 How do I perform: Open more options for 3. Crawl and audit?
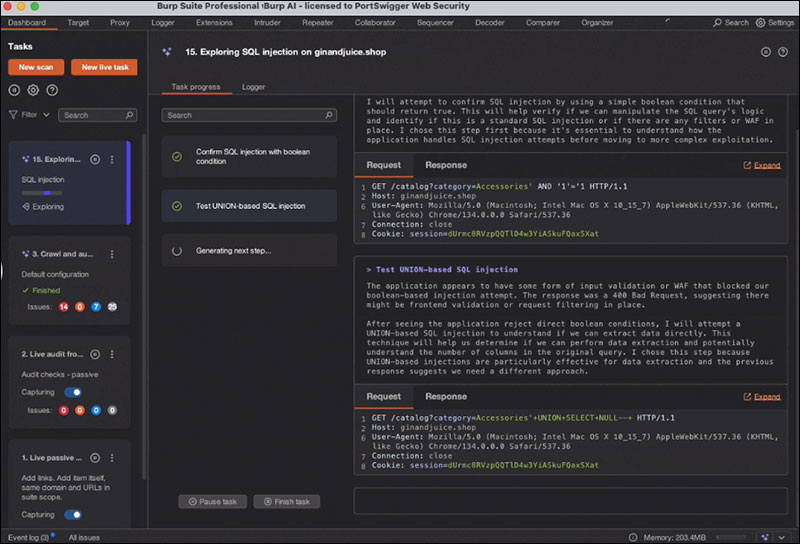click(x=112, y=254)
